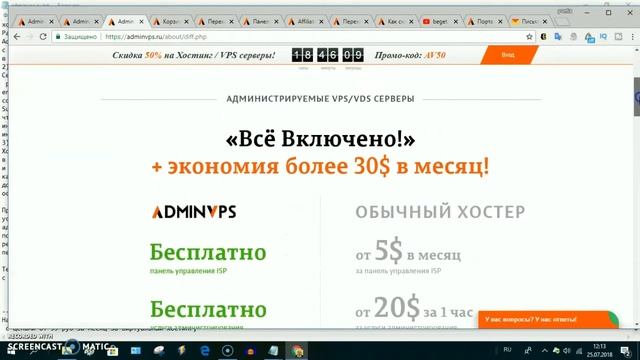Open Chrome's three-dot menu
The height and width of the screenshot is (360, 640).
[x=633, y=37]
